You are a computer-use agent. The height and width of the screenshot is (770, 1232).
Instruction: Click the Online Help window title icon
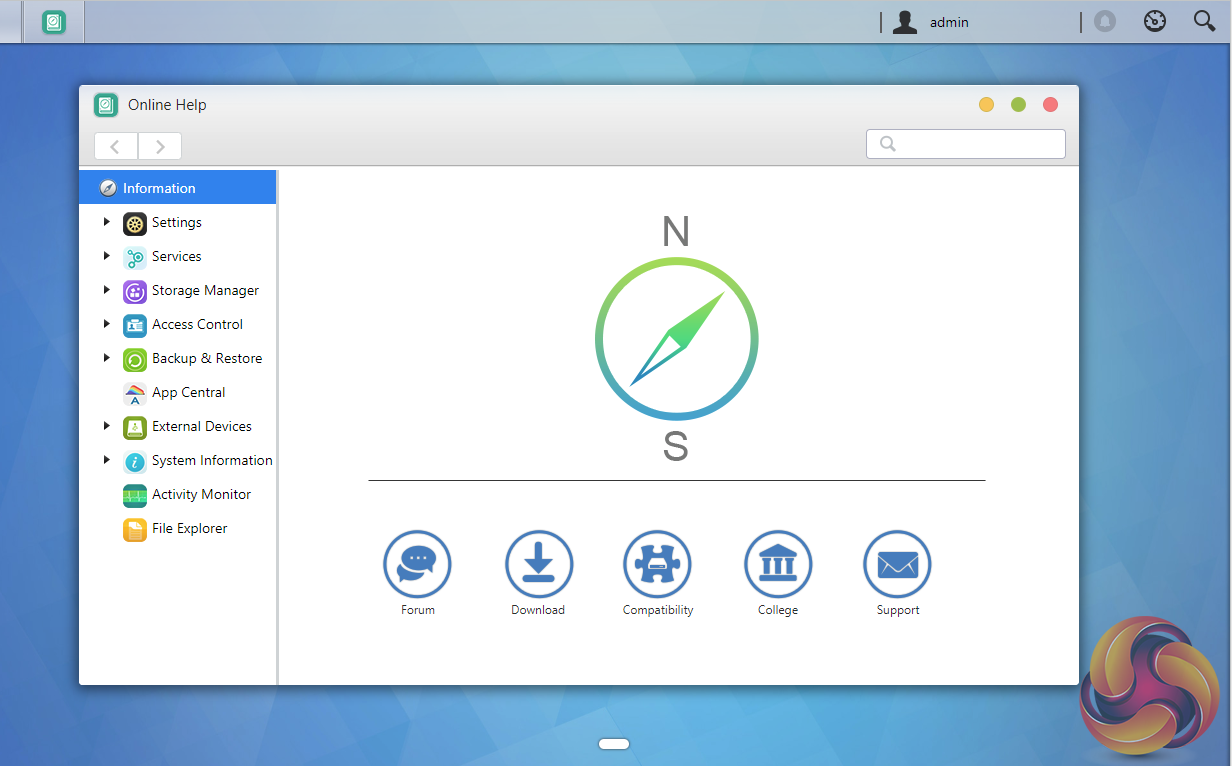106,105
